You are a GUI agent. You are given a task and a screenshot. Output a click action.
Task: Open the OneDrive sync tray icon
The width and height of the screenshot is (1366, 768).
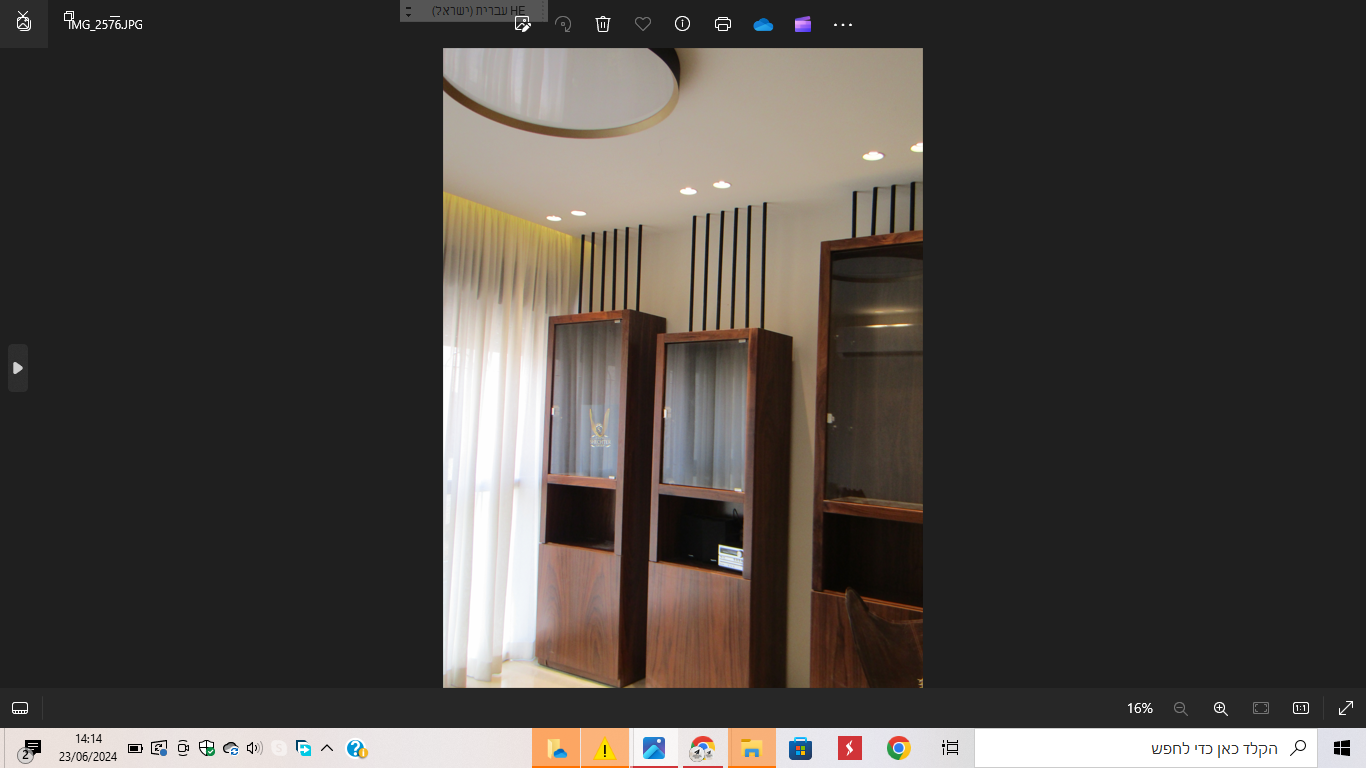pyautogui.click(x=231, y=748)
